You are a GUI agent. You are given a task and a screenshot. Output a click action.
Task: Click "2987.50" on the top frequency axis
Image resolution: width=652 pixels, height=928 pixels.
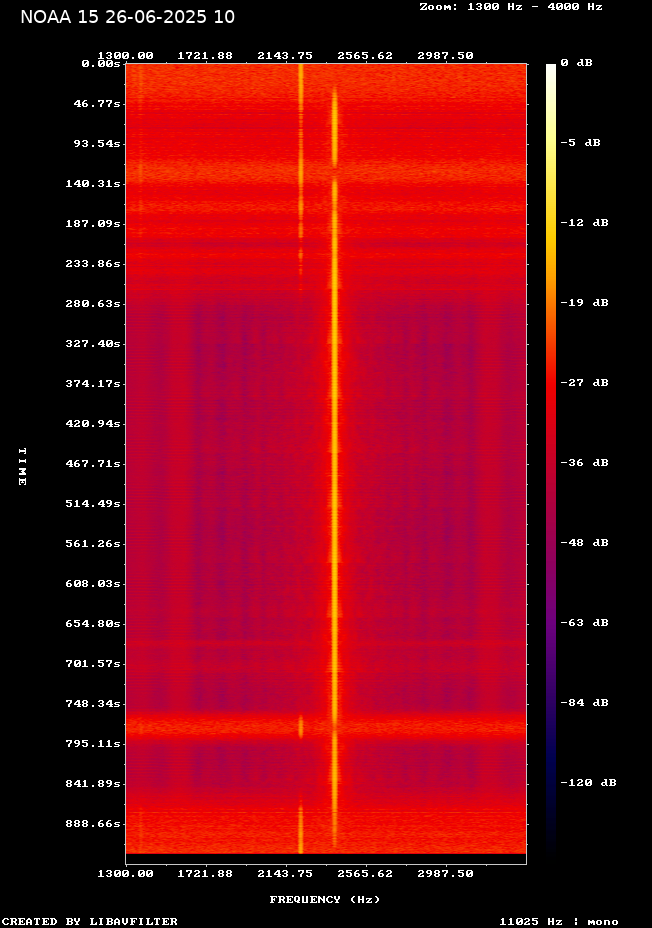(446, 56)
